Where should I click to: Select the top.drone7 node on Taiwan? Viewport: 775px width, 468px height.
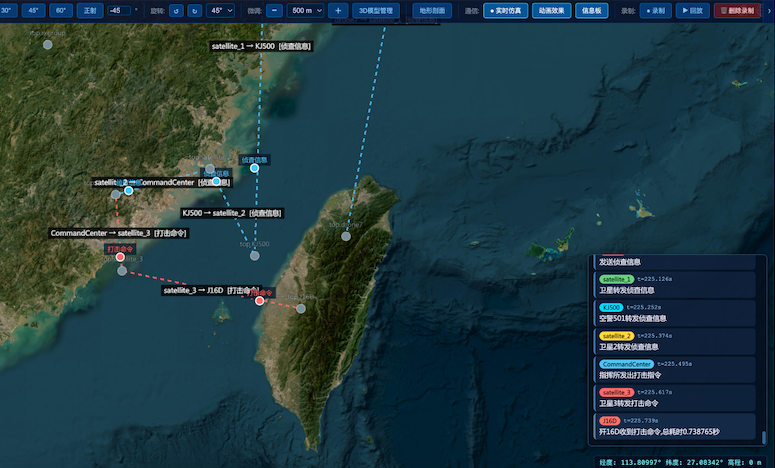346,236
